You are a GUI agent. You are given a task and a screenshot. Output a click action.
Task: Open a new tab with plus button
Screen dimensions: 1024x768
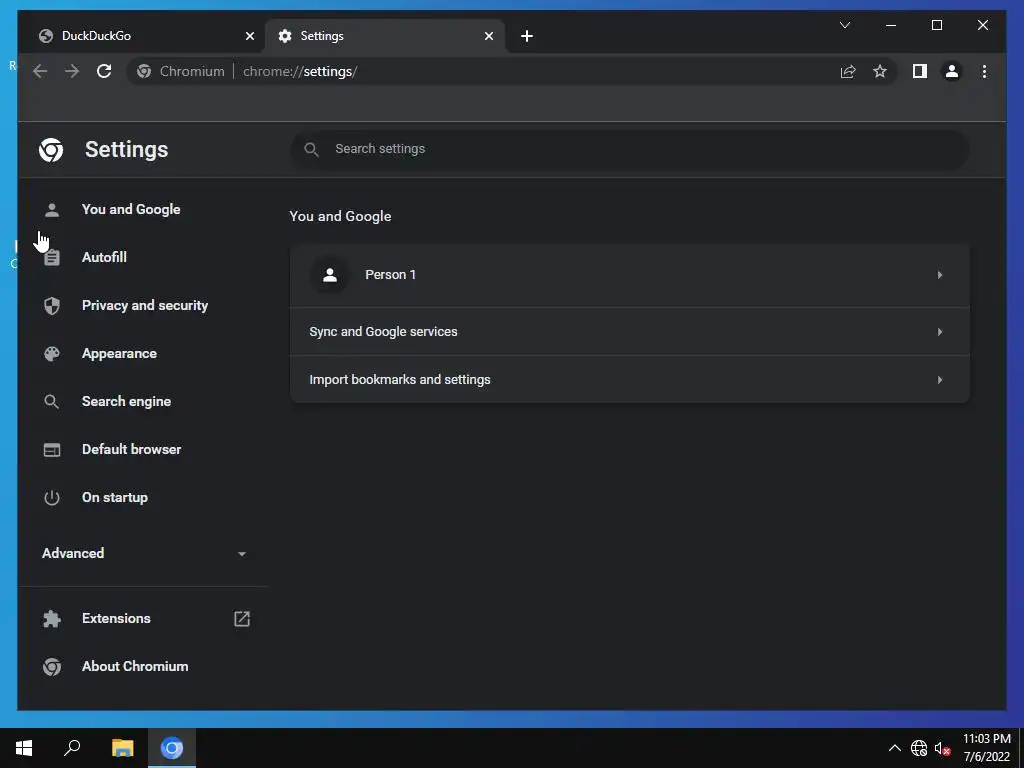point(527,36)
